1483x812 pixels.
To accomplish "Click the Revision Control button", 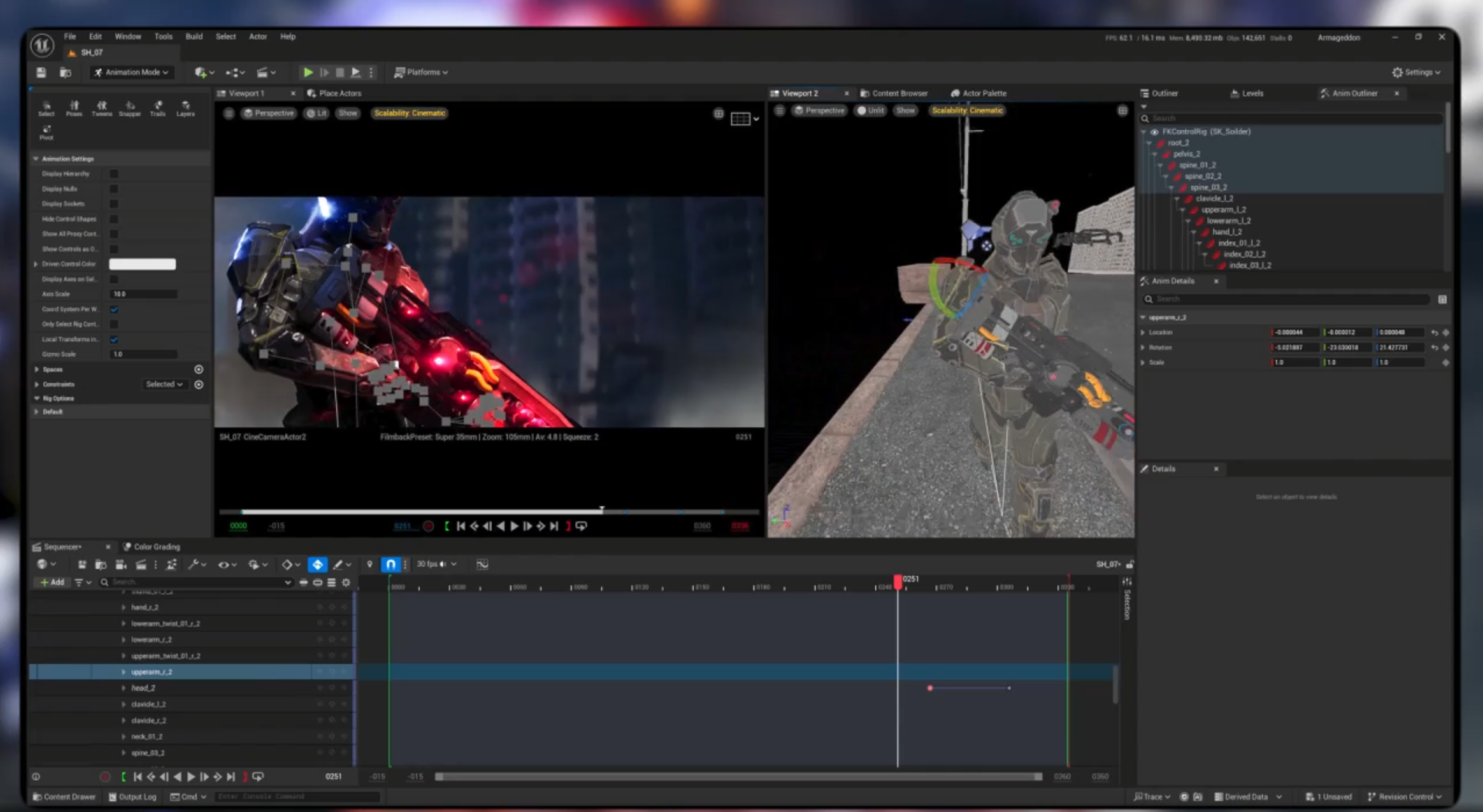I will tap(1405, 797).
